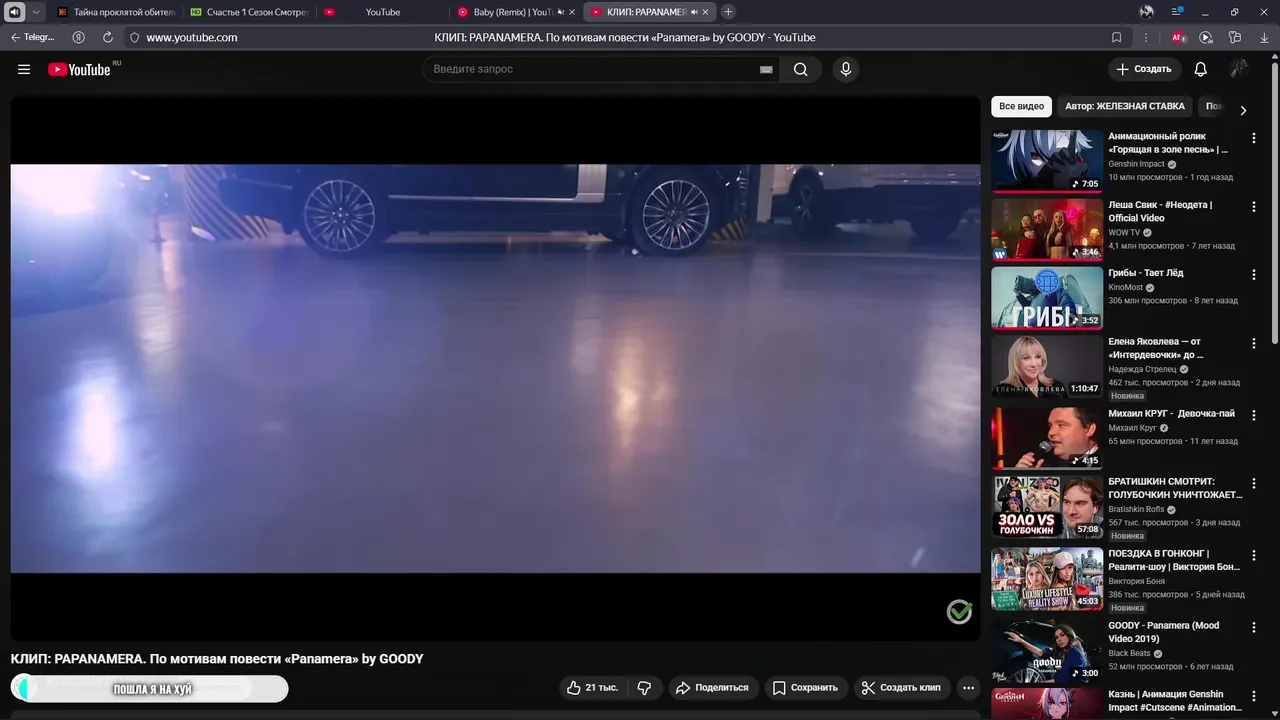Viewport: 1280px width, 720px height.
Task: Dislike the video with thumbs down
Action: coord(644,688)
